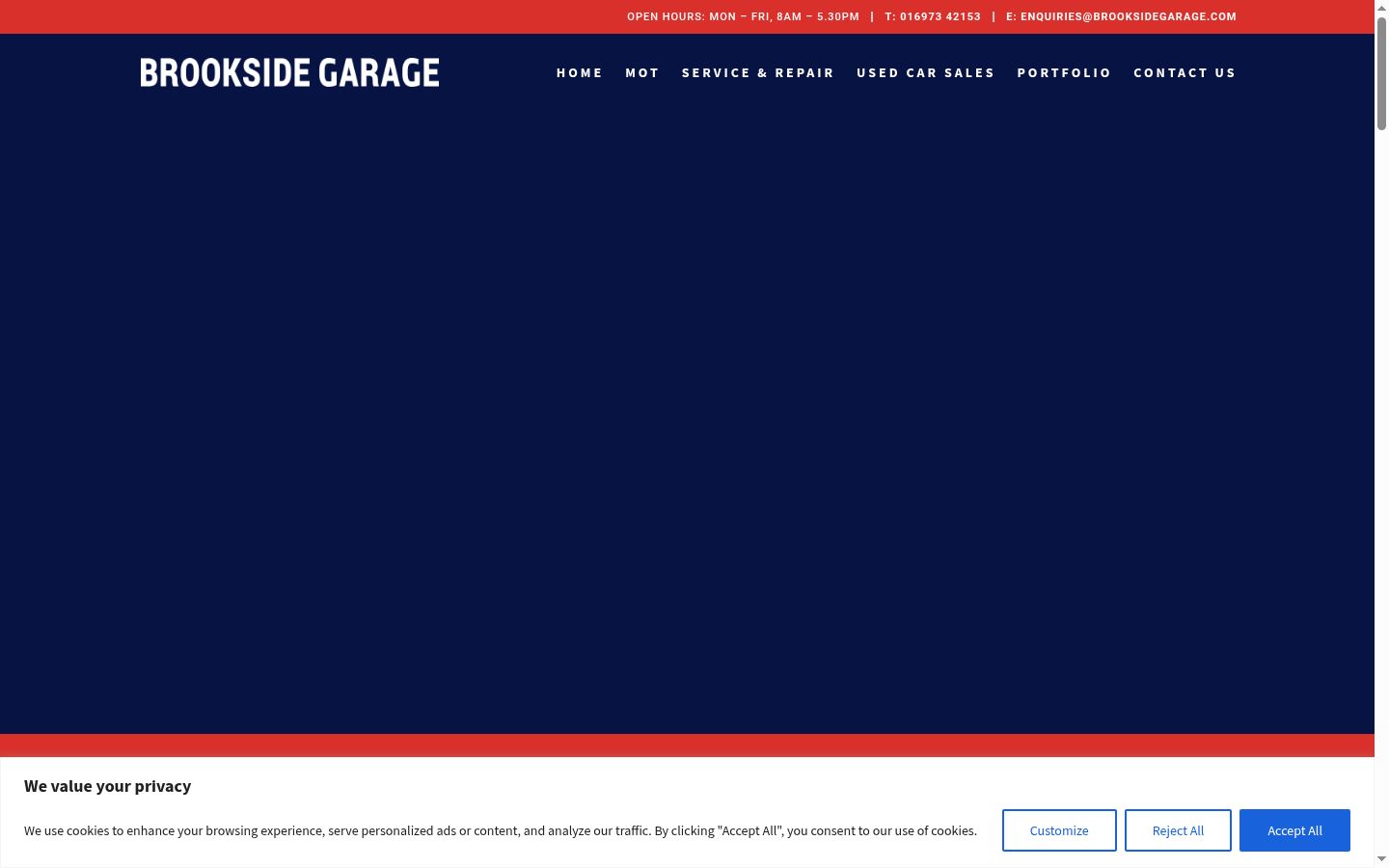Customize cookie preferences
Viewport: 1389px width, 868px height.
(1059, 830)
